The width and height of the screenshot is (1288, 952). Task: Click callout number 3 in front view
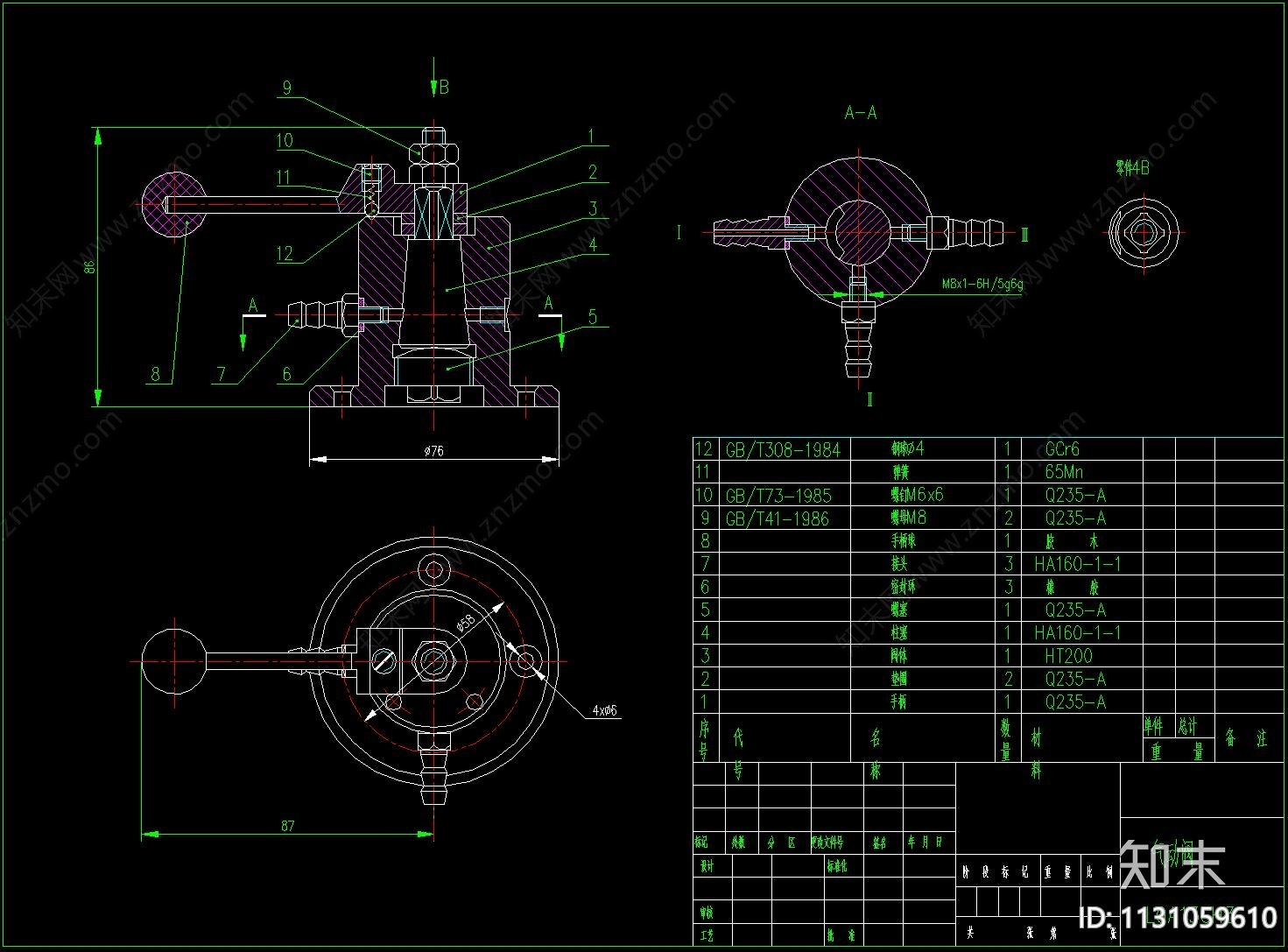pyautogui.click(x=593, y=208)
